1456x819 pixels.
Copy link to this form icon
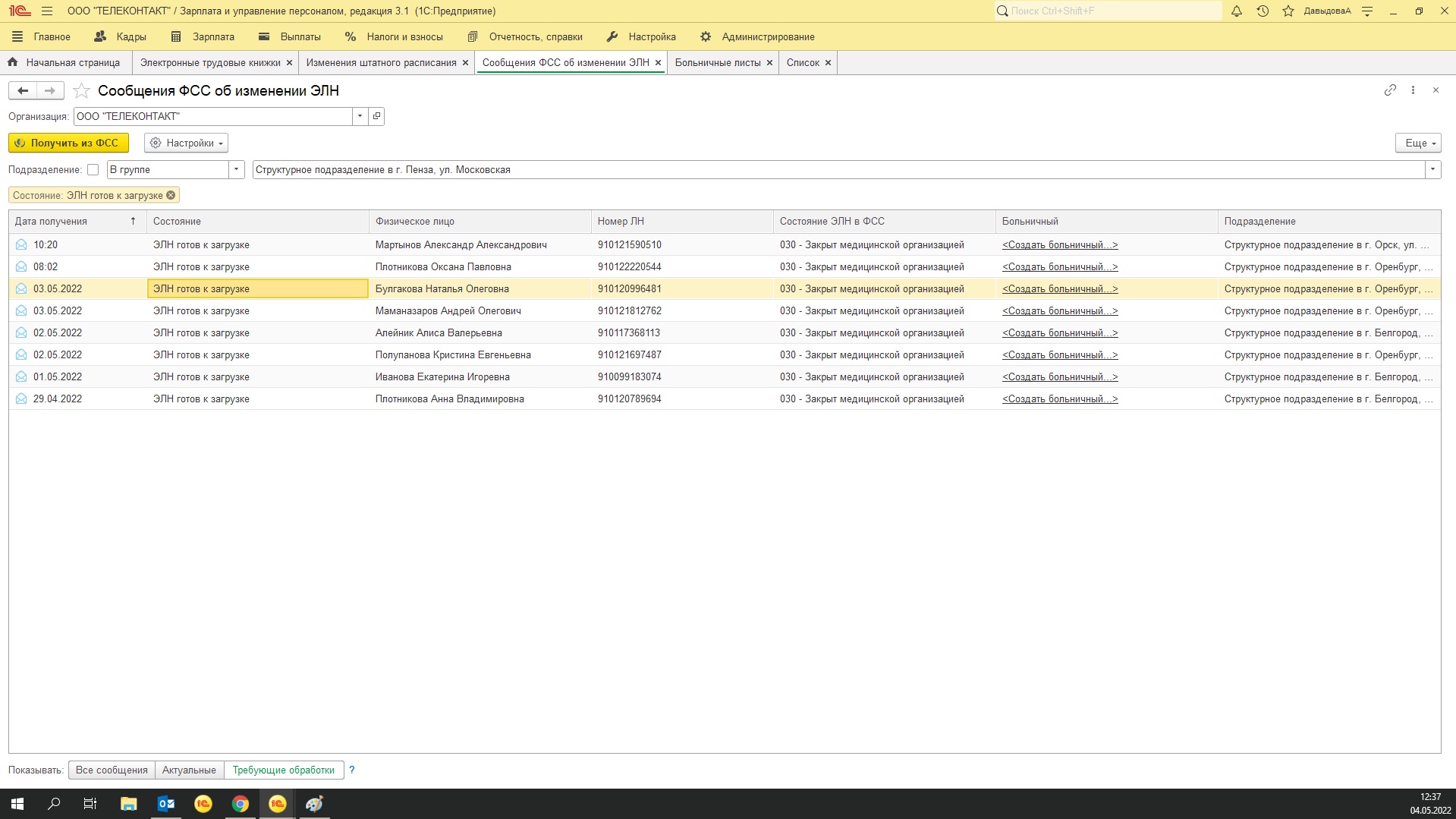[x=1390, y=90]
